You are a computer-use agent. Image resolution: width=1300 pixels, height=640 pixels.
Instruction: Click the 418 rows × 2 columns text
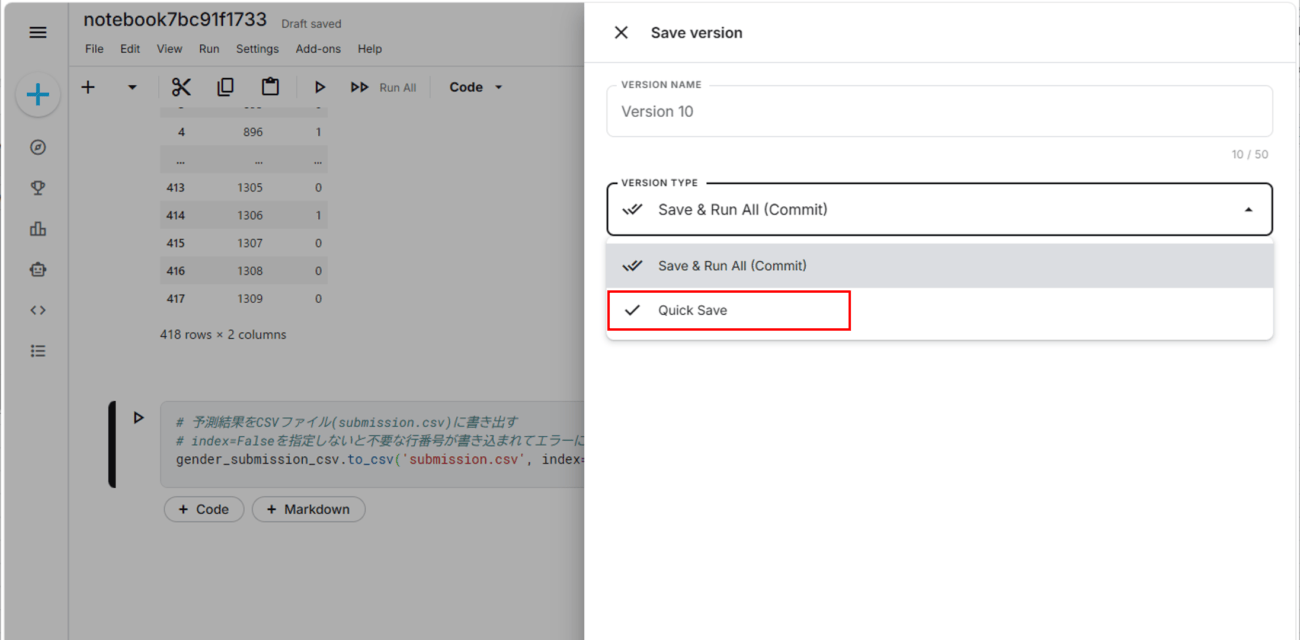(x=223, y=335)
